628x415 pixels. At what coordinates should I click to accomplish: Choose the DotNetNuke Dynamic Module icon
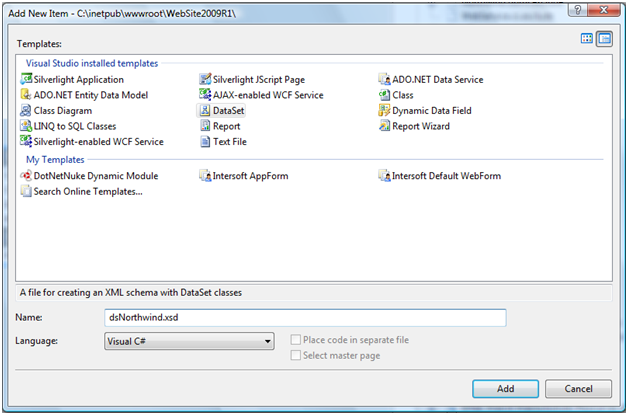tap(26, 175)
